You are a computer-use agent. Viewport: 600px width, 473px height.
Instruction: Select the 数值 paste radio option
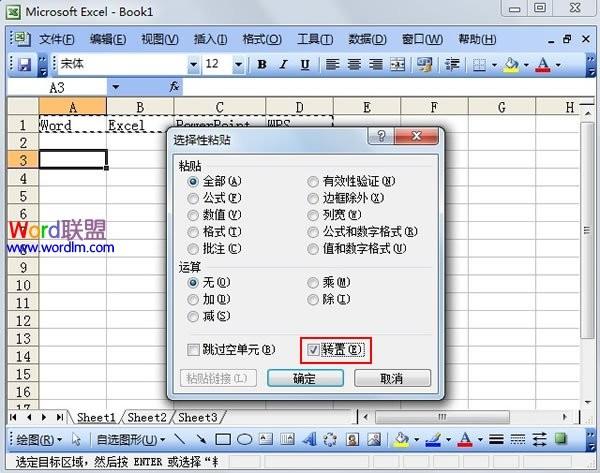[194, 215]
